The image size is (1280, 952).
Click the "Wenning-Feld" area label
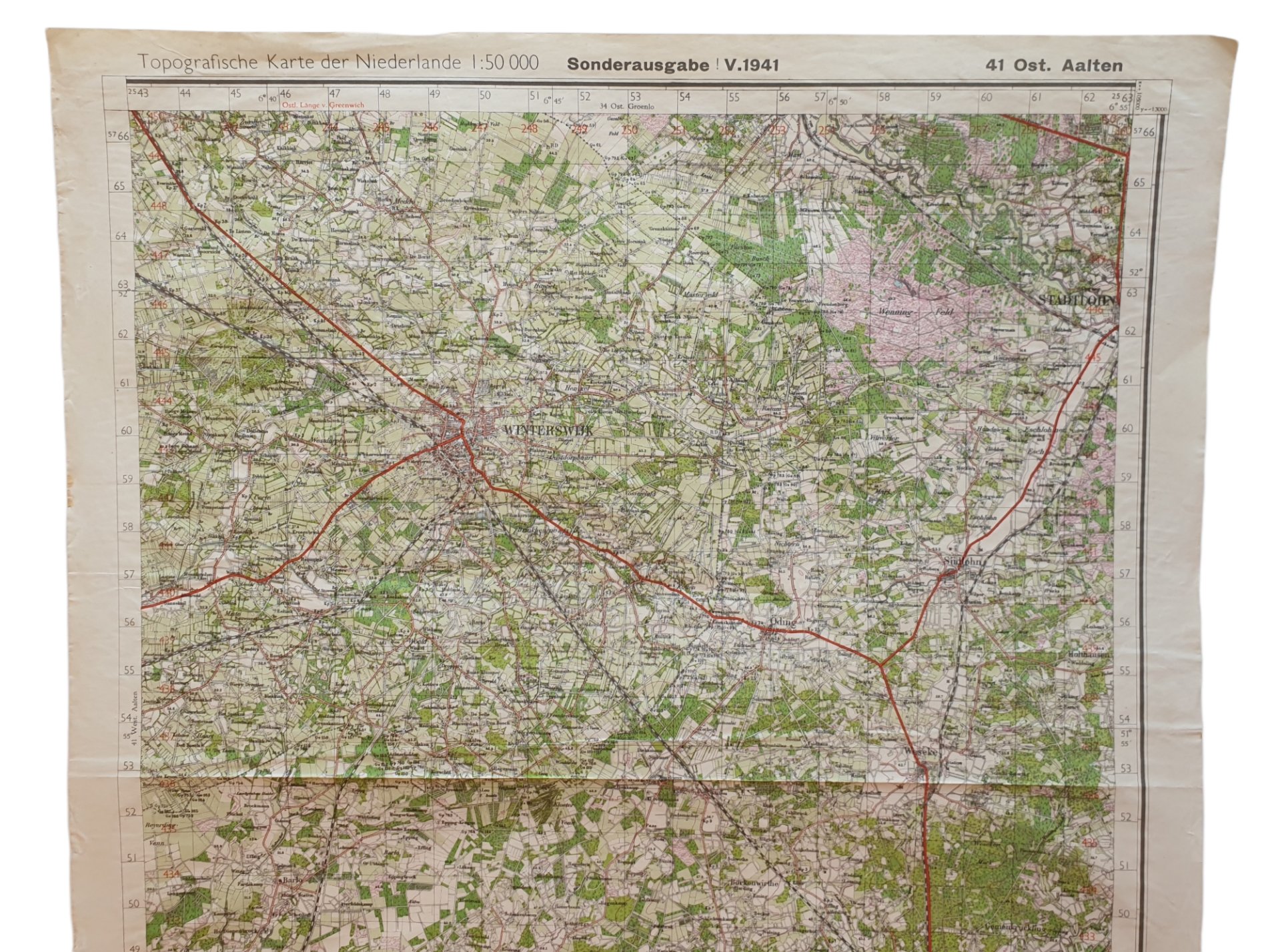coord(916,312)
